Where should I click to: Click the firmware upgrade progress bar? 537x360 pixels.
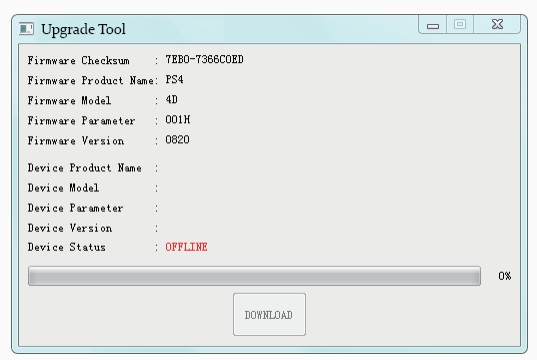coord(254,276)
